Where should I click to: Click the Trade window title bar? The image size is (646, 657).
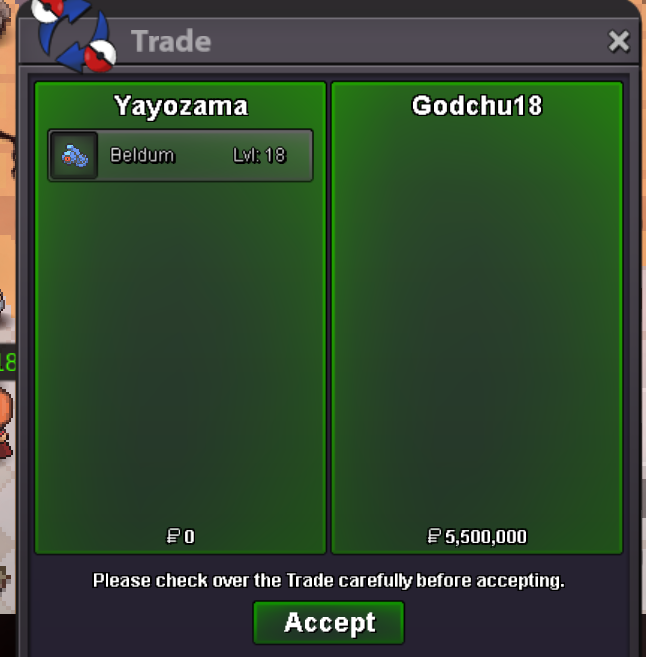(329, 41)
